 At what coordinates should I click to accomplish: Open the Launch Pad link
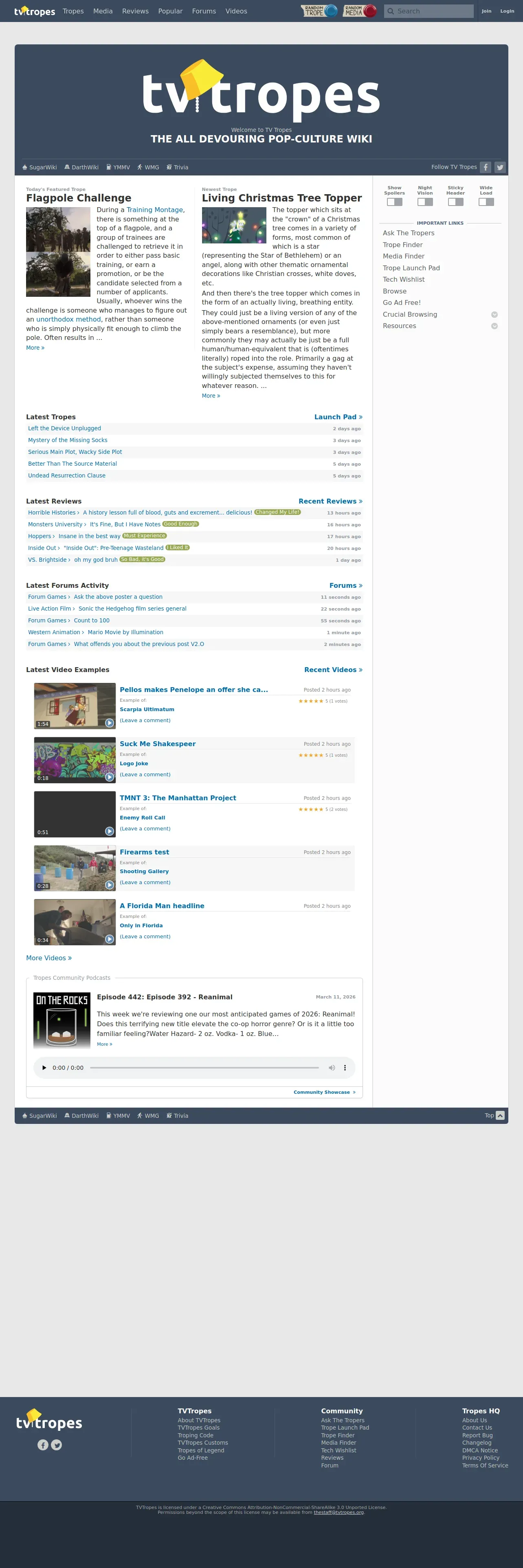[338, 417]
